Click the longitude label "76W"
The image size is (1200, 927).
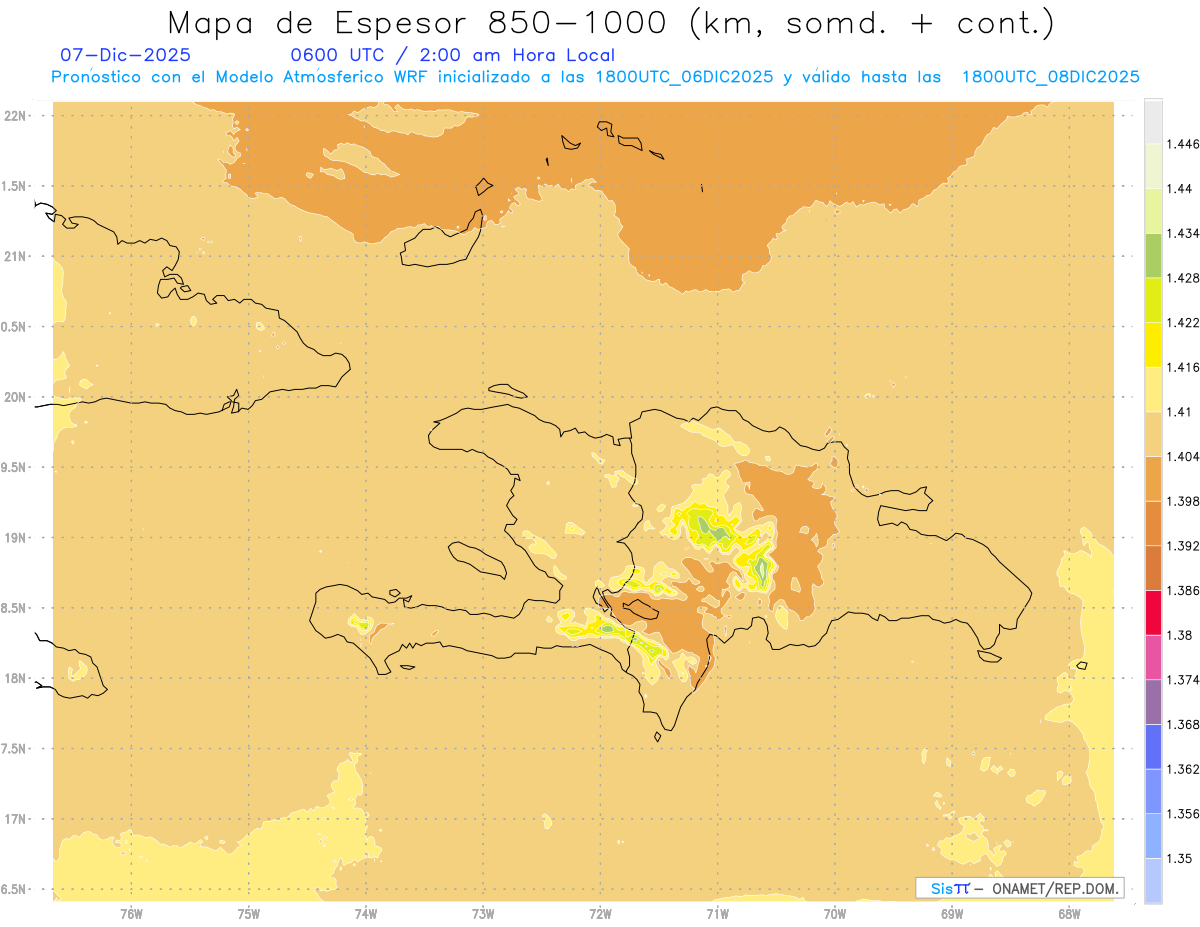click(x=131, y=913)
